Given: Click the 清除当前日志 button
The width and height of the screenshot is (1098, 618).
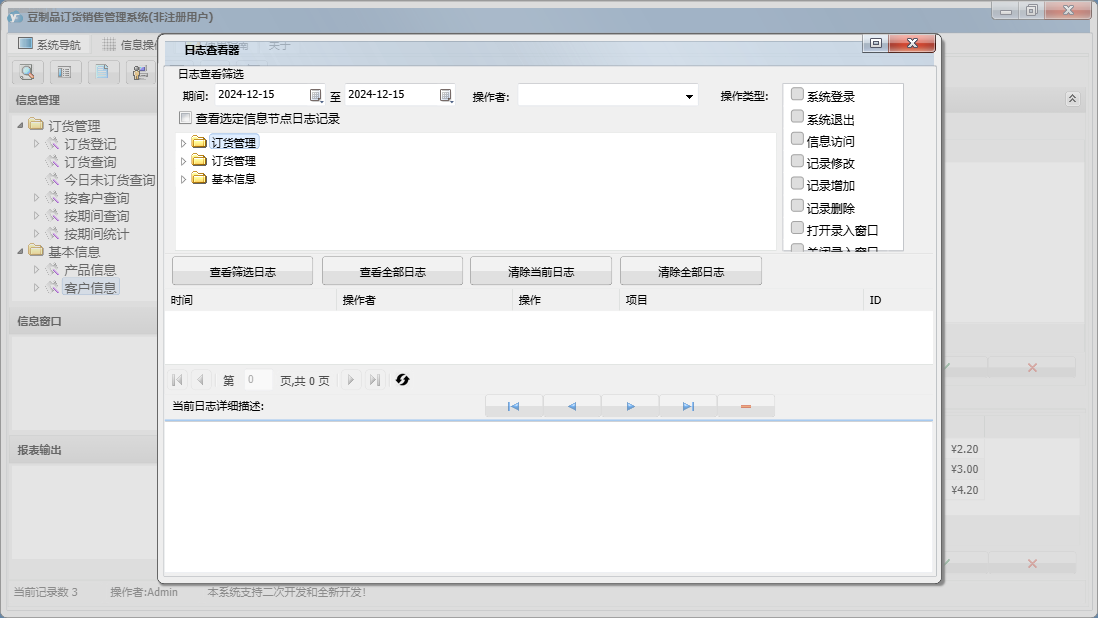Looking at the screenshot, I should (541, 272).
